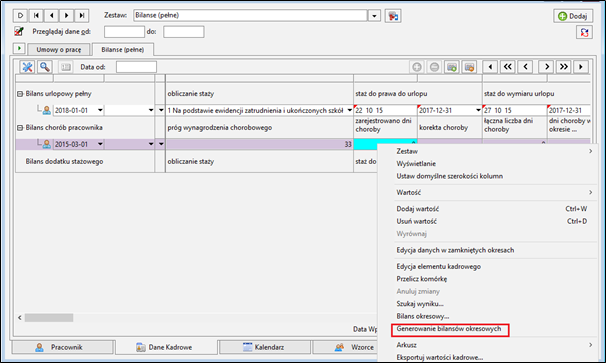The image size is (606, 363).
Task: Click the remove column orange icon
Action: [470, 67]
